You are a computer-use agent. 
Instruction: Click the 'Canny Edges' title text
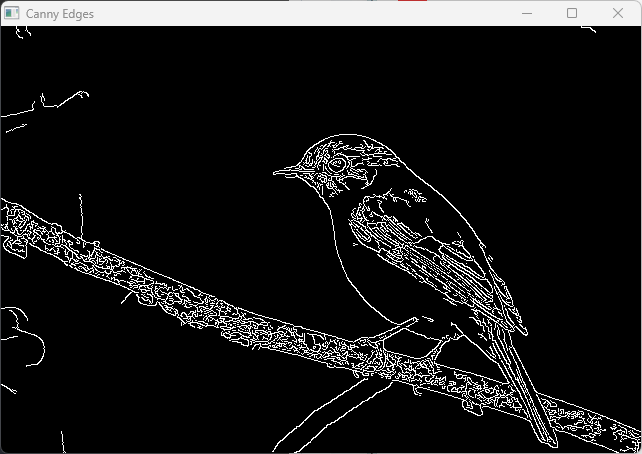click(x=60, y=14)
